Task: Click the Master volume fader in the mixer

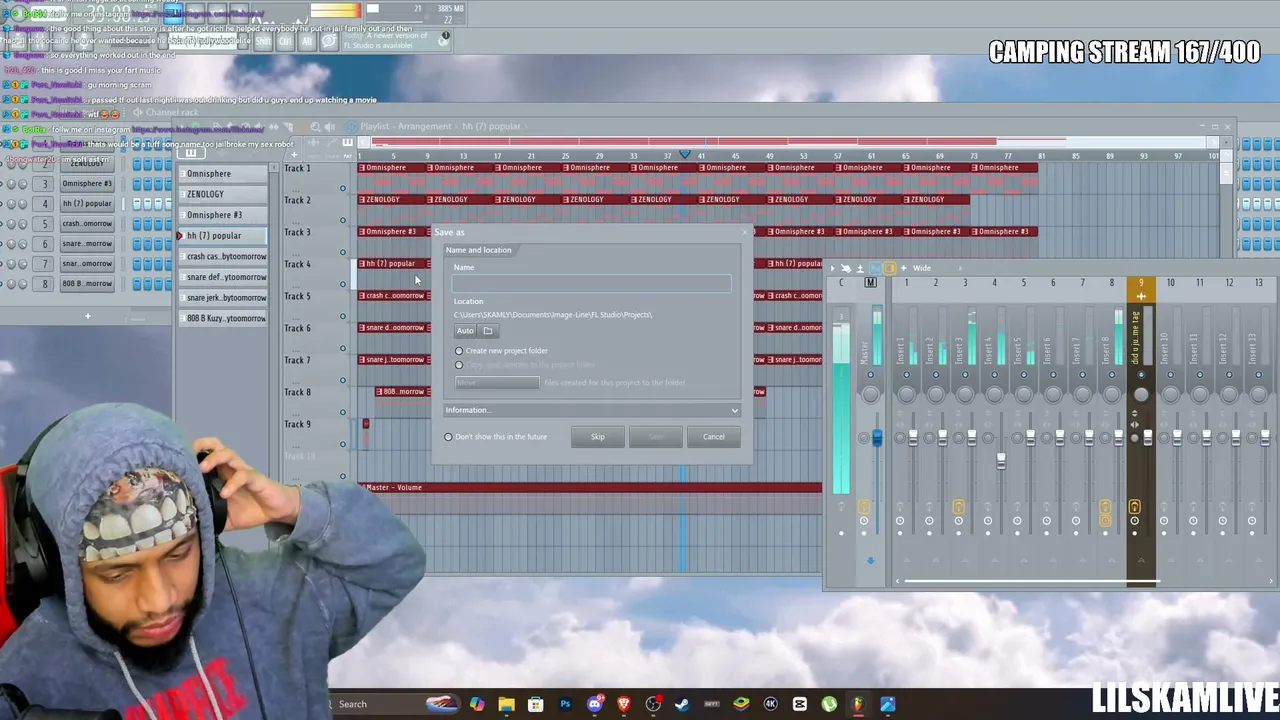Action: [877, 438]
